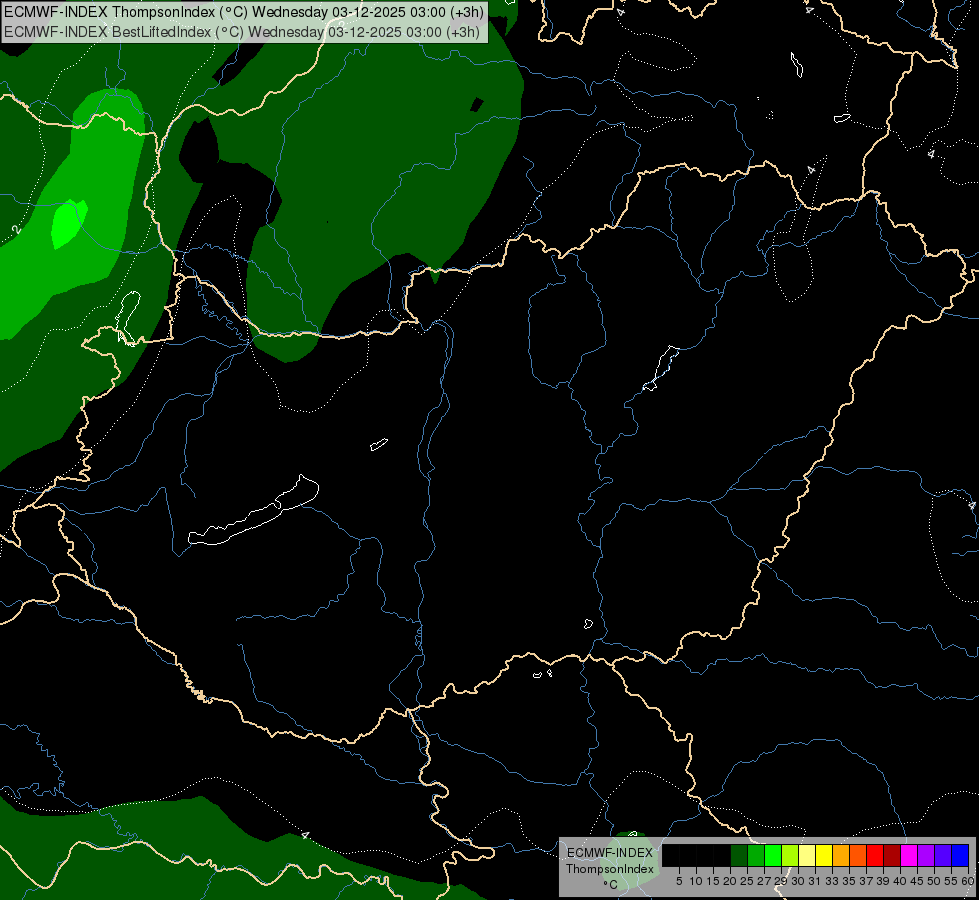This screenshot has height=900, width=979.
Task: Select the magenta 40–45 legend swatch
Action: [909, 855]
